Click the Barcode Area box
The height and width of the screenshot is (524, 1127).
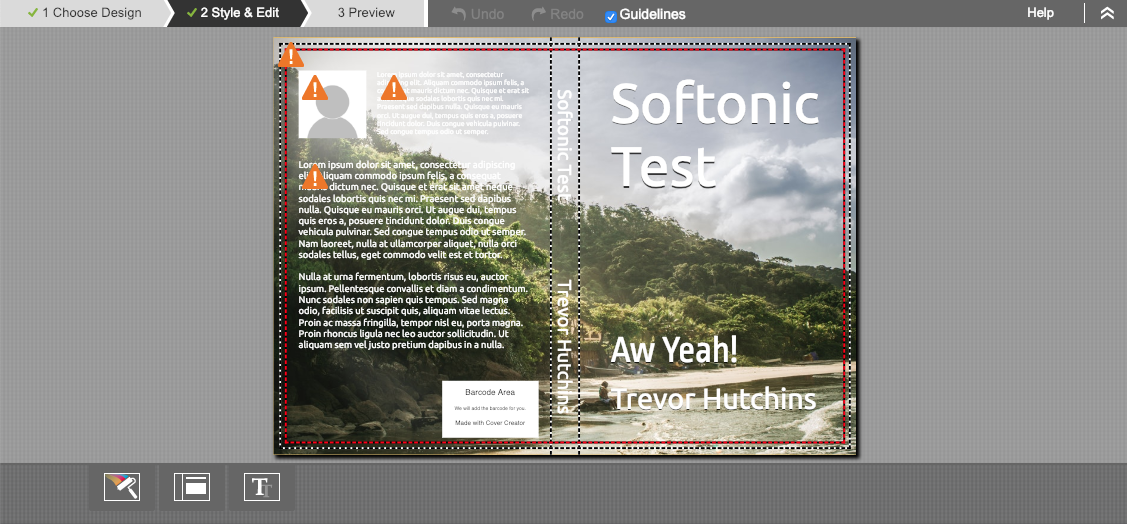(x=490, y=408)
